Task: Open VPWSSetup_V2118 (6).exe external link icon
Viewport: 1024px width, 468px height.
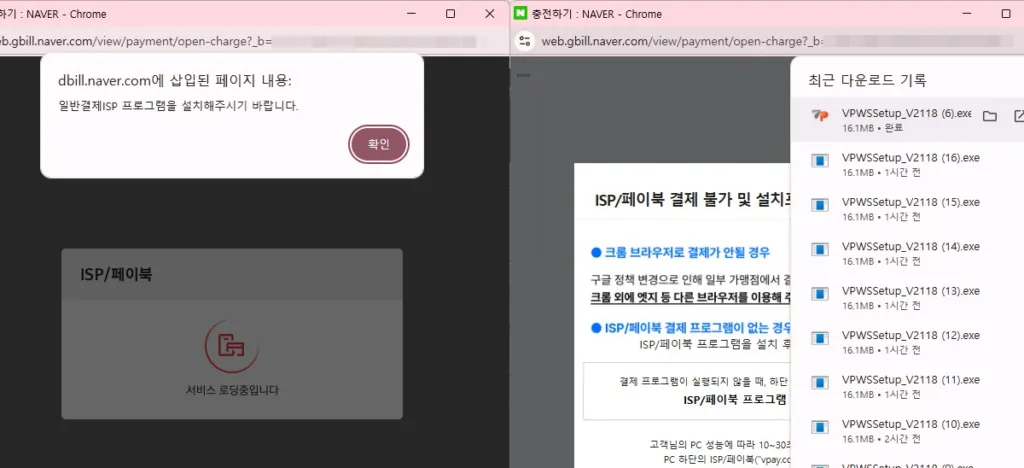Action: coord(1019,116)
